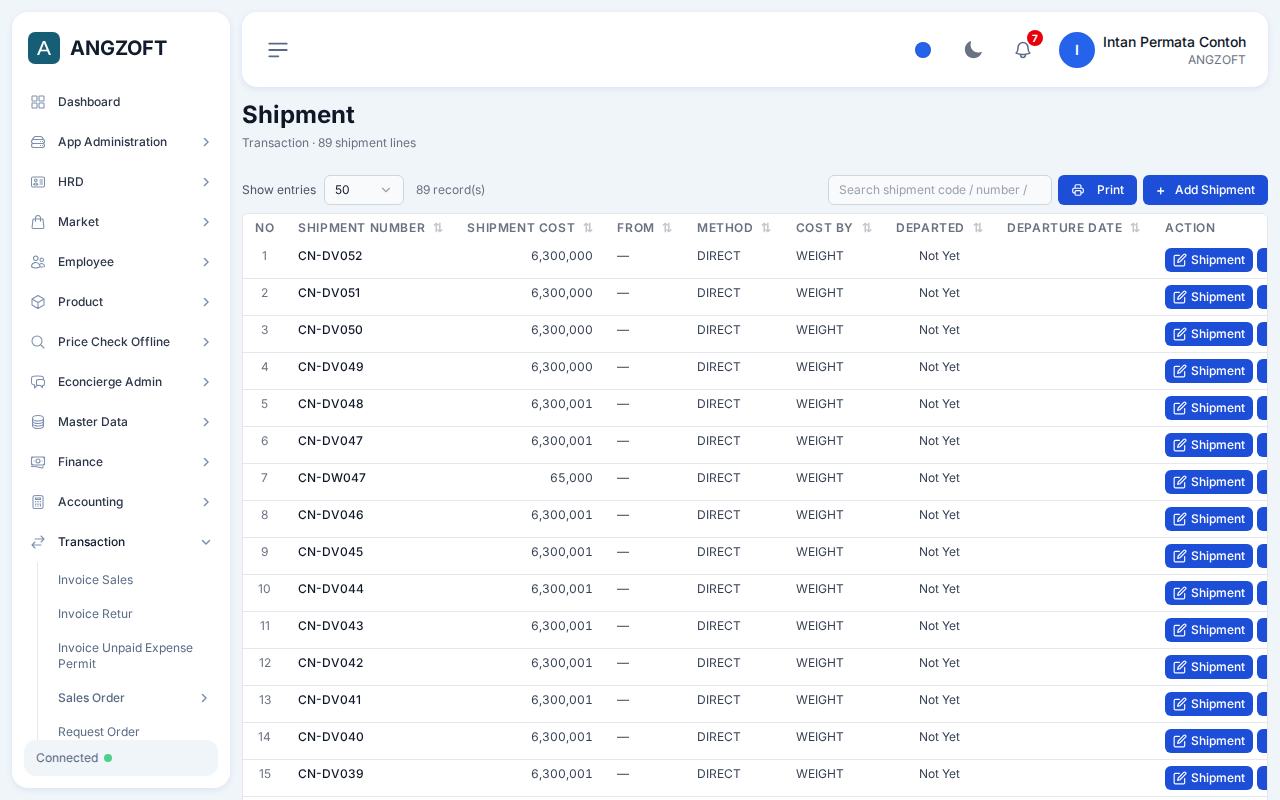This screenshot has width=1280, height=800.
Task: Click the Dashboard sidebar icon
Action: pos(38,102)
